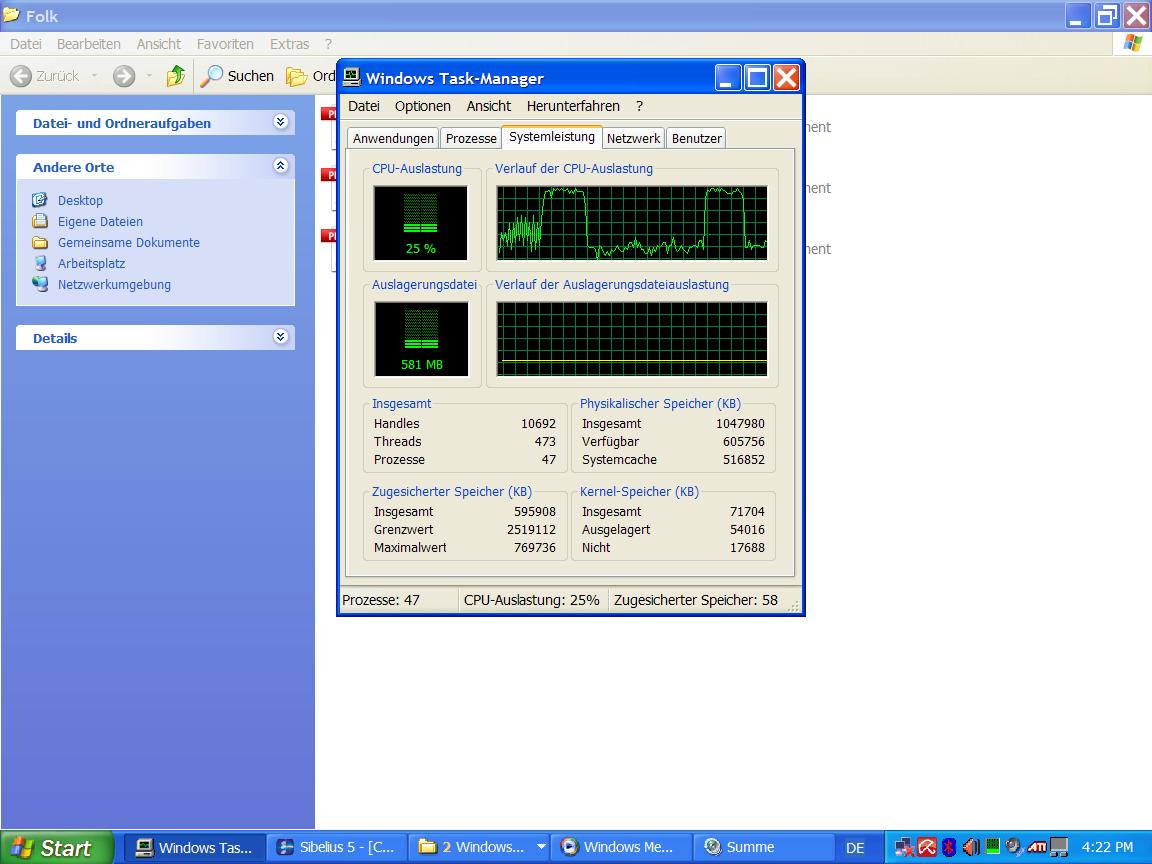Click the ATI tray icon
Image resolution: width=1152 pixels, height=864 pixels.
coord(1037,847)
